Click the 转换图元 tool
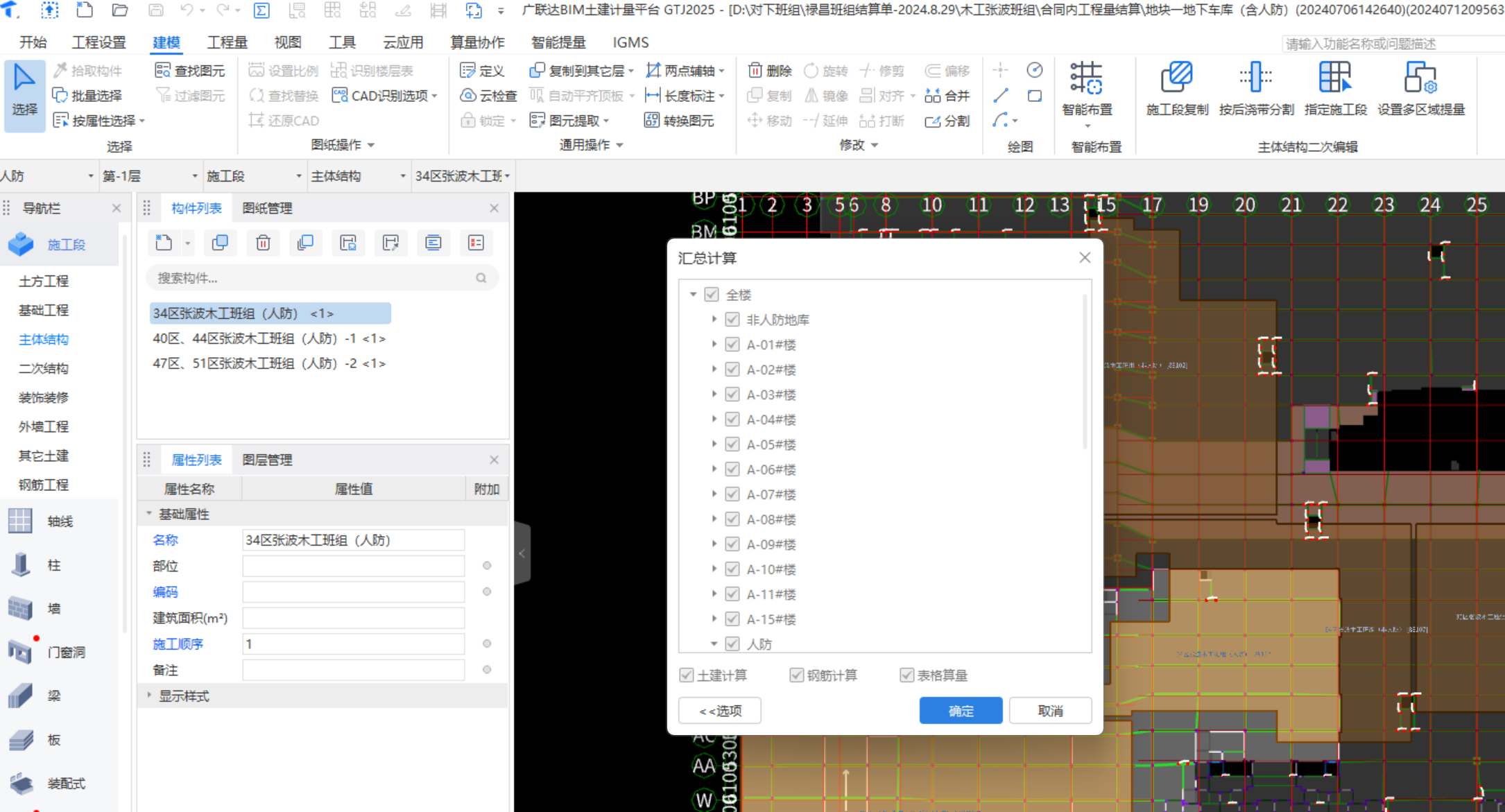The image size is (1505, 812). (679, 121)
